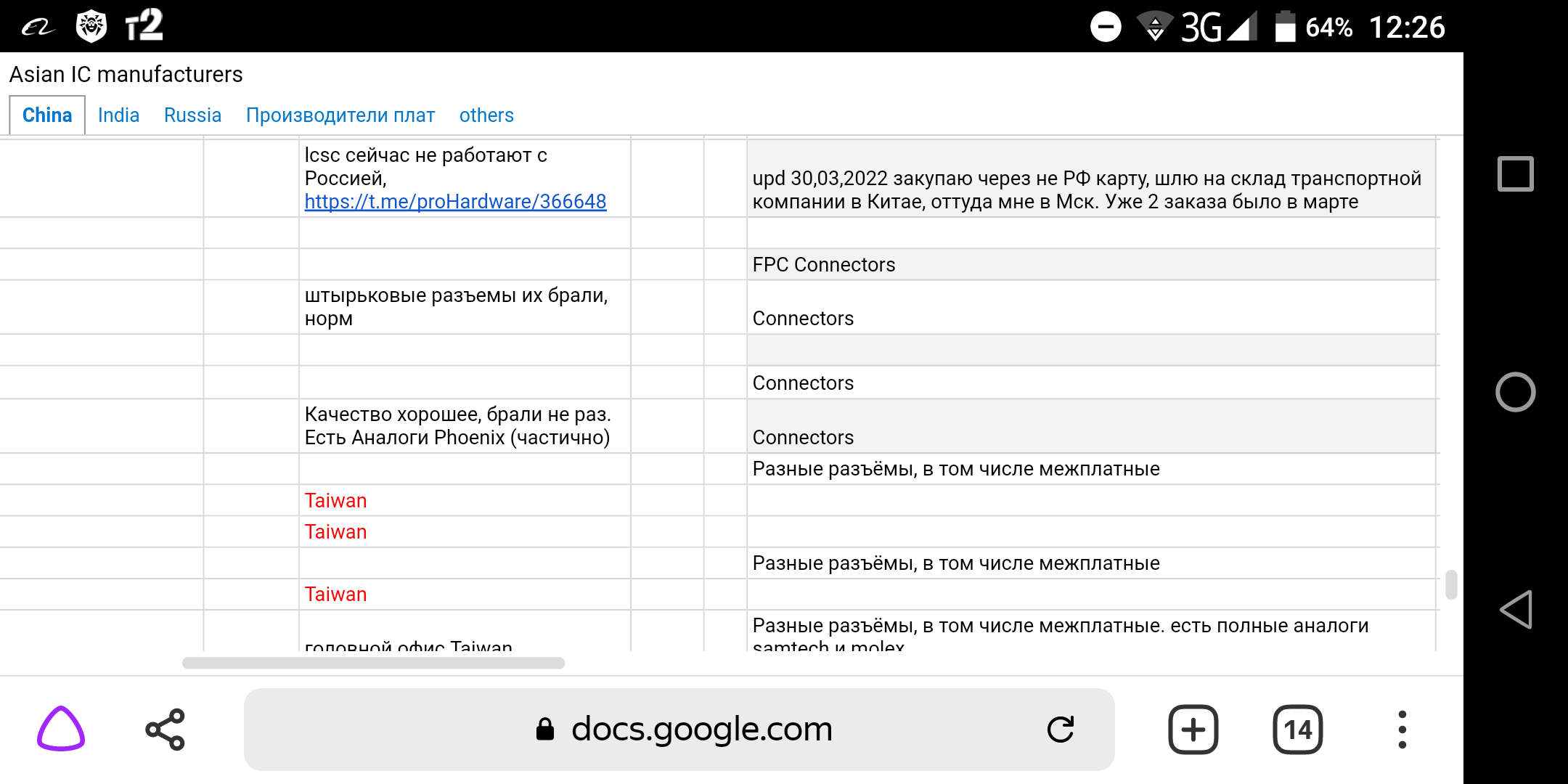The image size is (1568, 784).
Task: Click the horizontal scrollbar thumb
Action: (x=373, y=663)
